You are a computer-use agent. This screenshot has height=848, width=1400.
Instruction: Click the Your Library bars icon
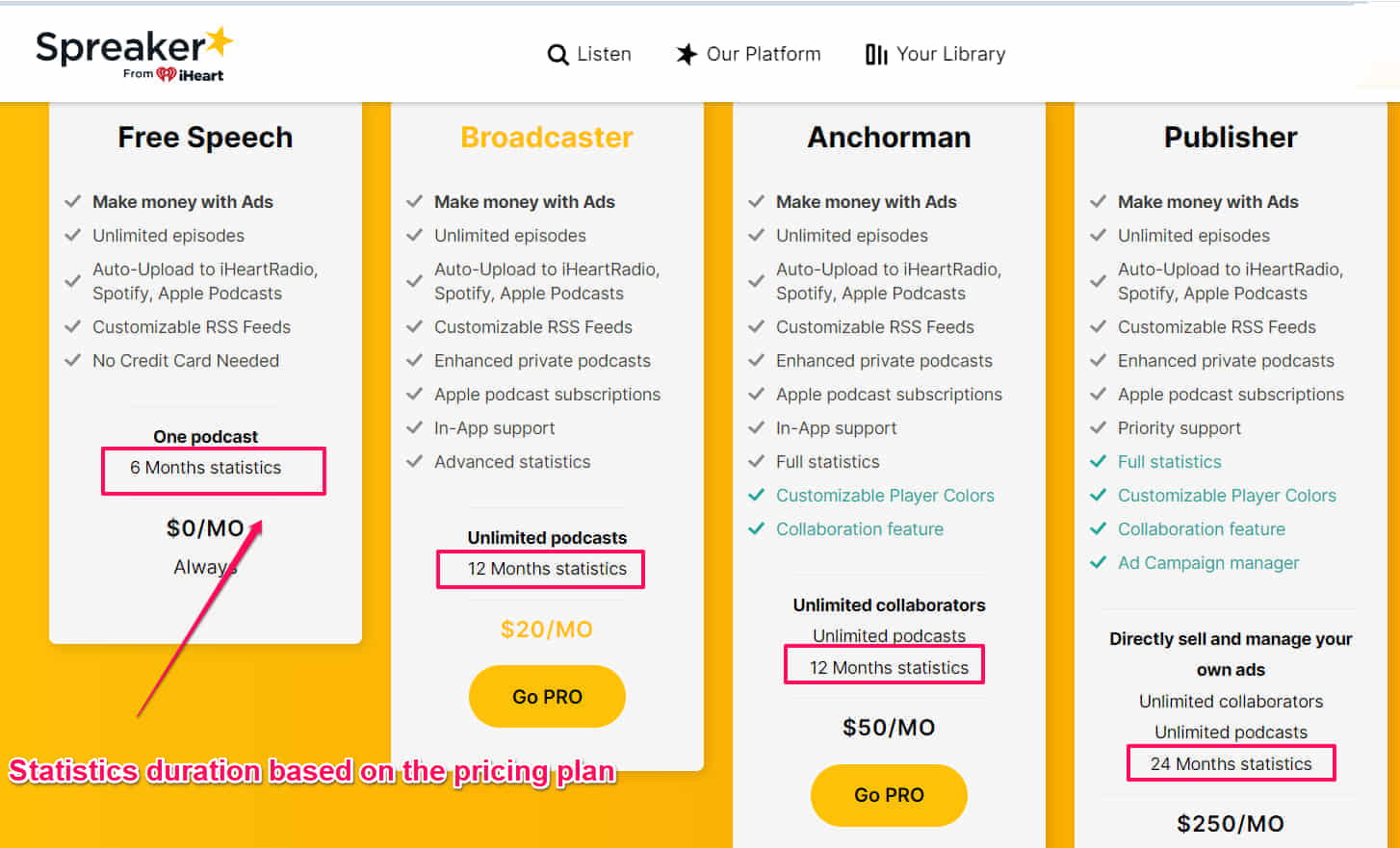click(876, 55)
